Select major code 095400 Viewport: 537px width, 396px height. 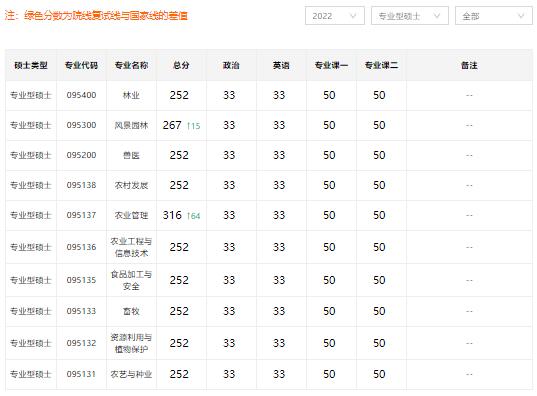coord(81,95)
